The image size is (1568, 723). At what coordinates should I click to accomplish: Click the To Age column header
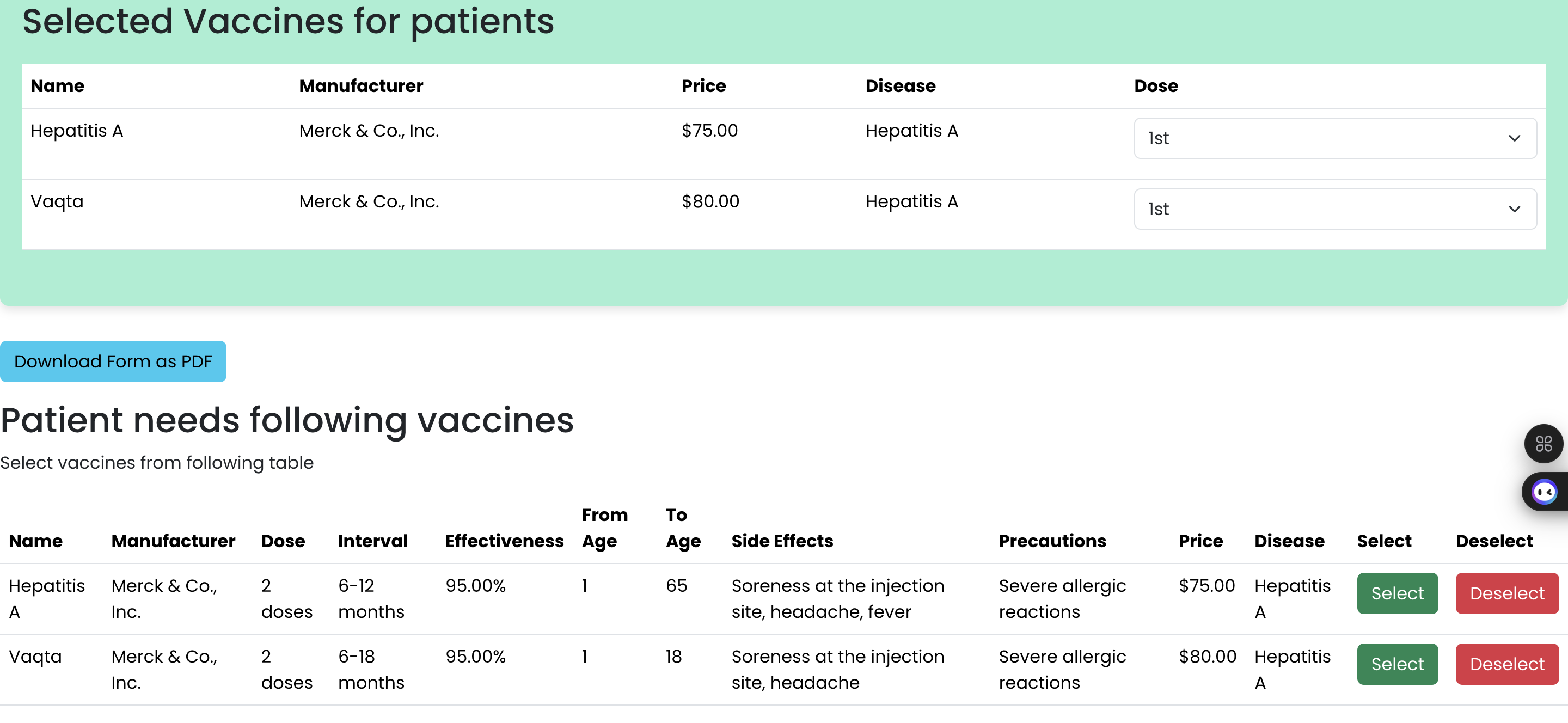point(682,528)
